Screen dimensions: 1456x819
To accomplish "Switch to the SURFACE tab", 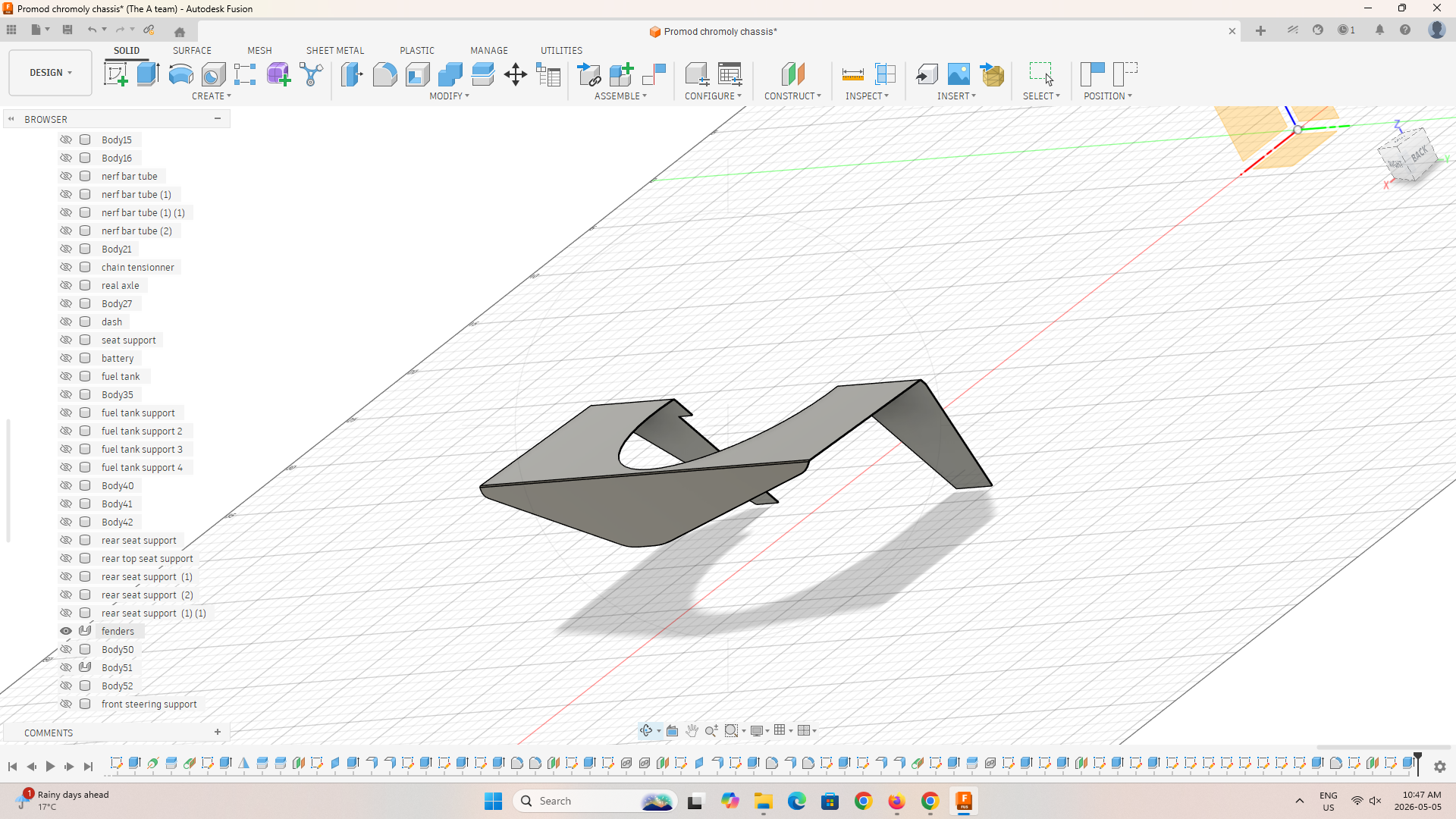I will coord(192,51).
